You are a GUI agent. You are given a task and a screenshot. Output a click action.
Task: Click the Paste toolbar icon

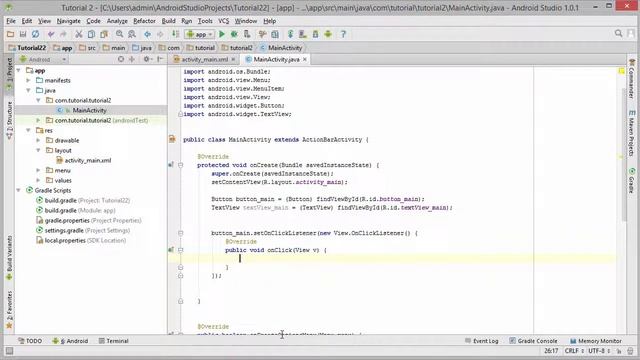click(104, 34)
